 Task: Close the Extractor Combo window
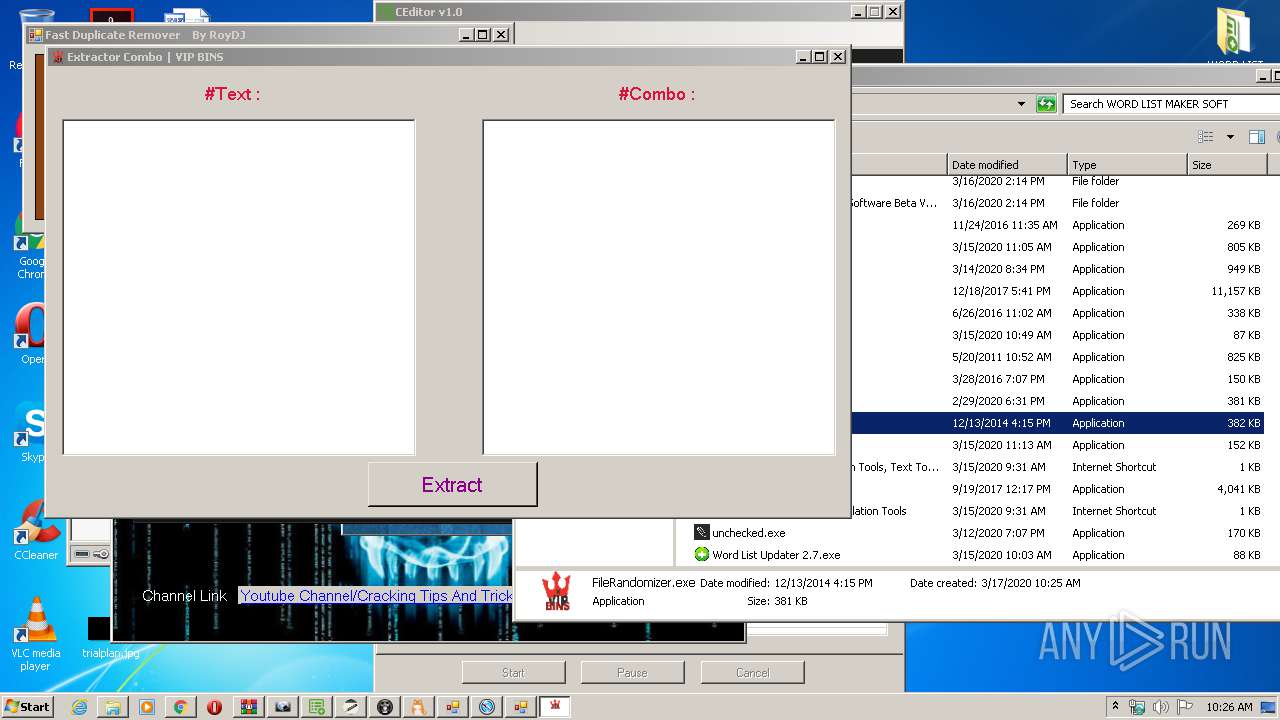tap(838, 57)
